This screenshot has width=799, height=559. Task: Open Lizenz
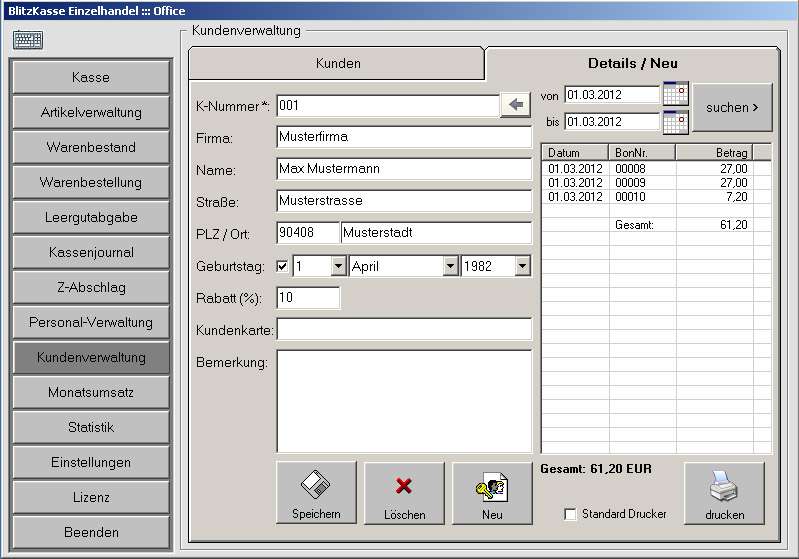91,497
